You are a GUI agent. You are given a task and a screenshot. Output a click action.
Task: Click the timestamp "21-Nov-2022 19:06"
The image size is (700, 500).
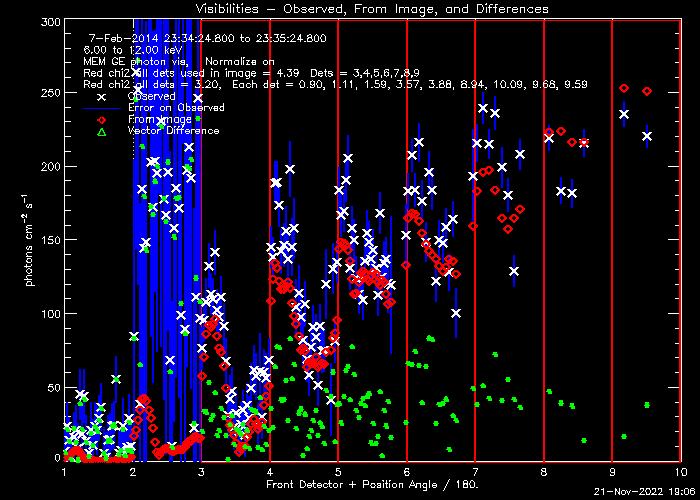646,492
